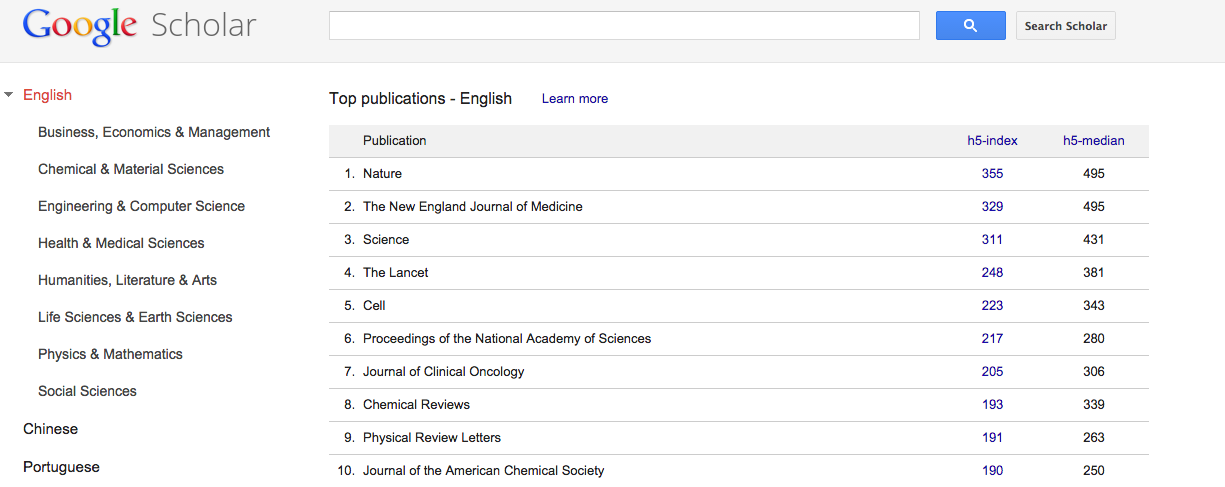Click the Search Scholar button

tap(1065, 26)
